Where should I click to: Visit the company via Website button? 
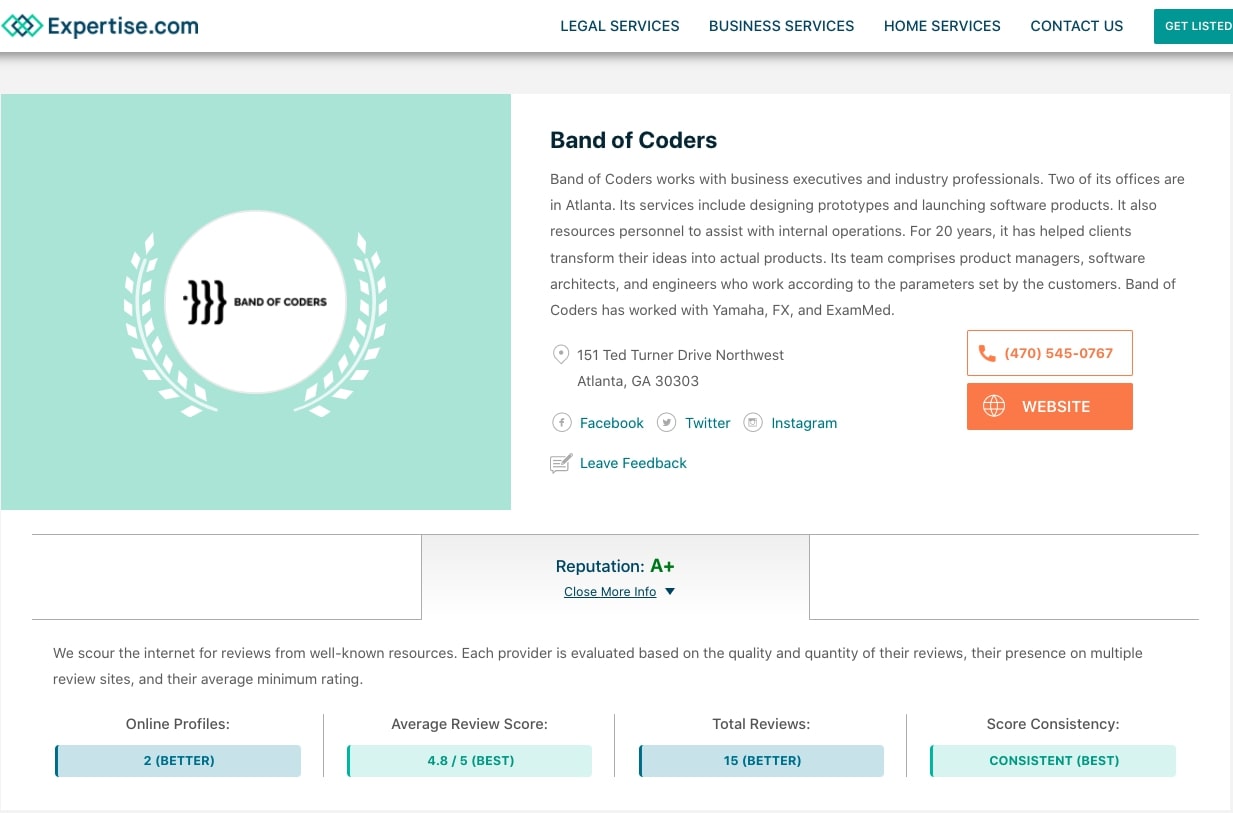click(x=1050, y=406)
